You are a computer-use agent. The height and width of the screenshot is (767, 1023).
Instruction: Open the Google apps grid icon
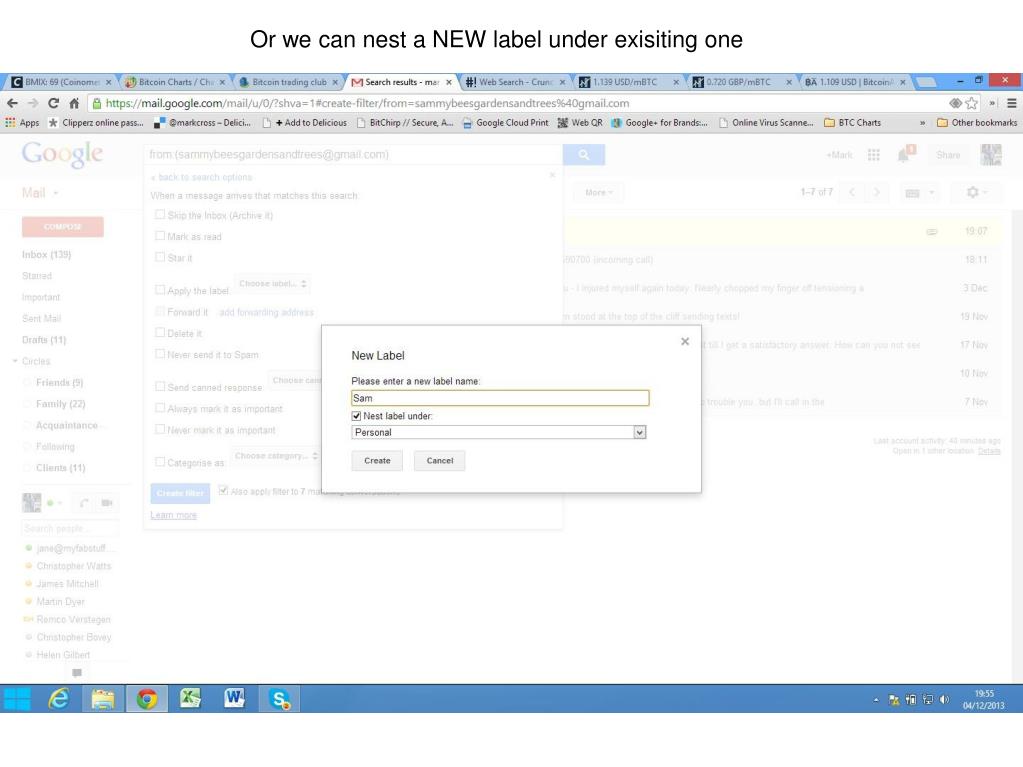point(874,155)
